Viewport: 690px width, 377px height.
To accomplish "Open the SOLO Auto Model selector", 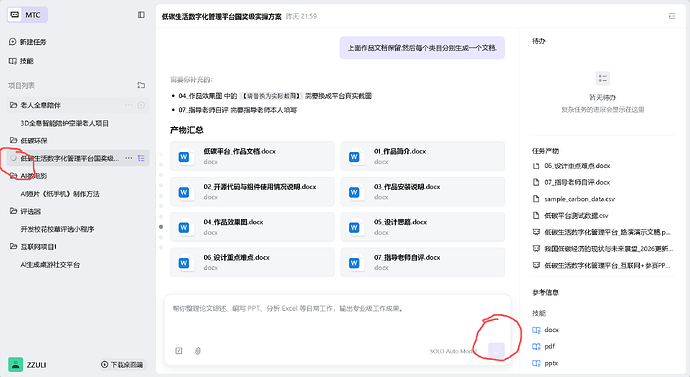I will pos(453,351).
